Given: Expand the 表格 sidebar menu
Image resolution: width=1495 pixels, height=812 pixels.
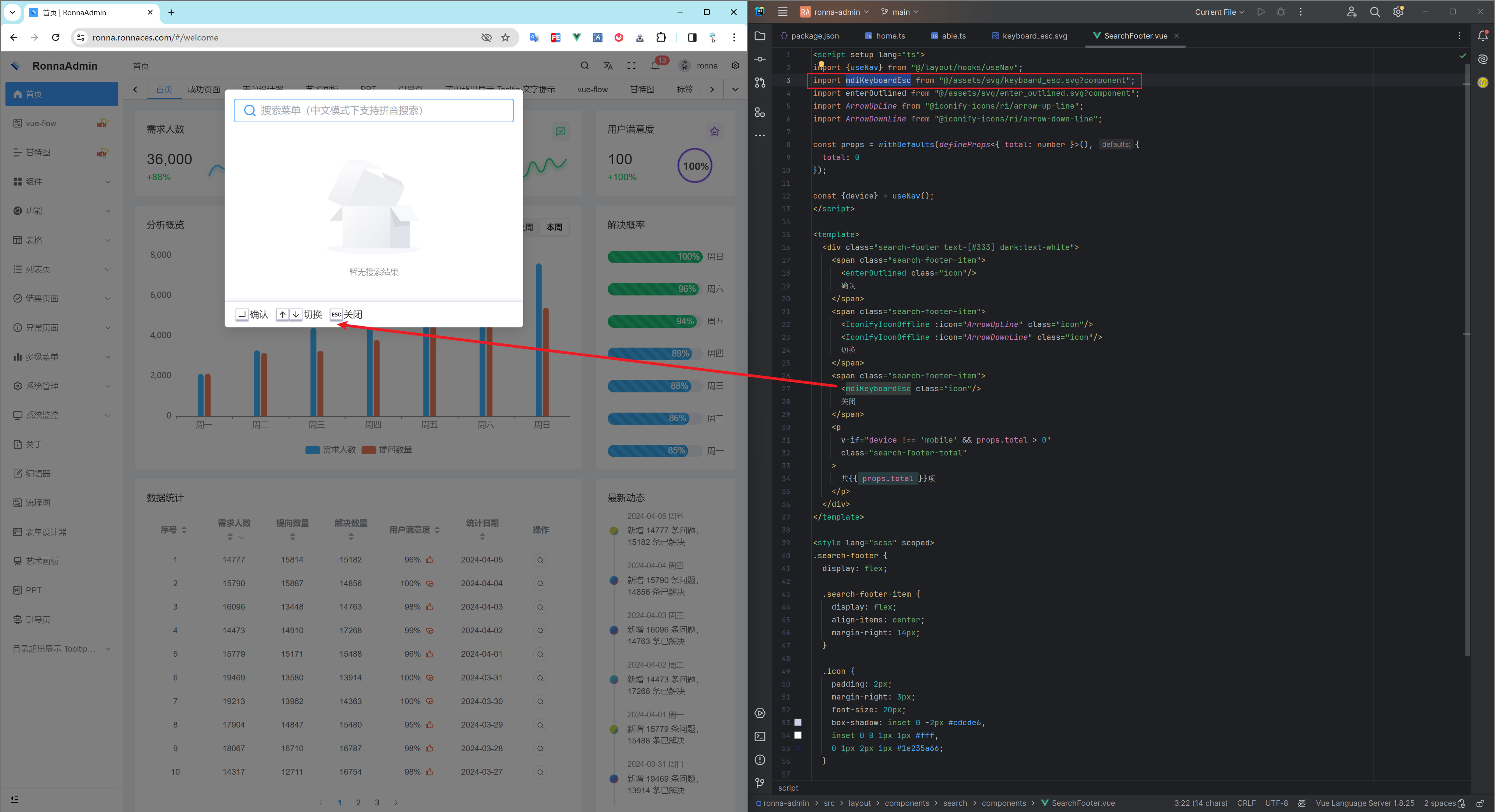Looking at the screenshot, I should (62, 240).
